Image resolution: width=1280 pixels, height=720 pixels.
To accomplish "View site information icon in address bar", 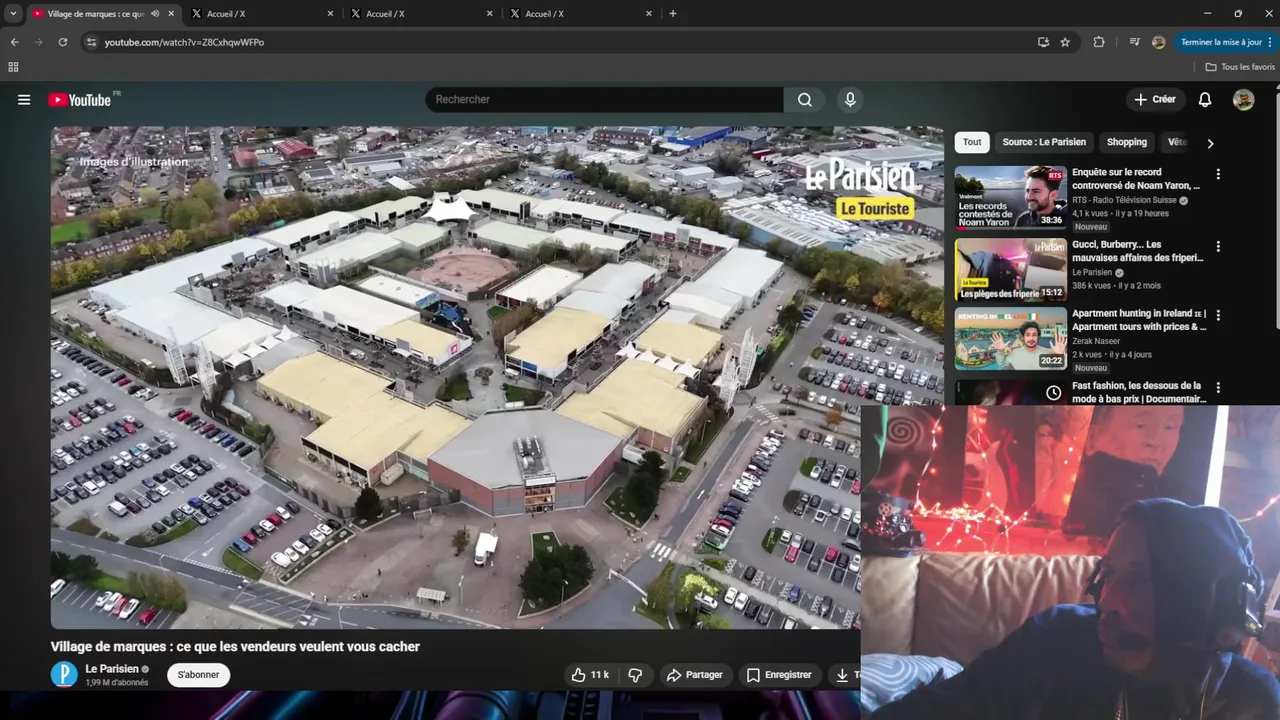I will tap(91, 42).
